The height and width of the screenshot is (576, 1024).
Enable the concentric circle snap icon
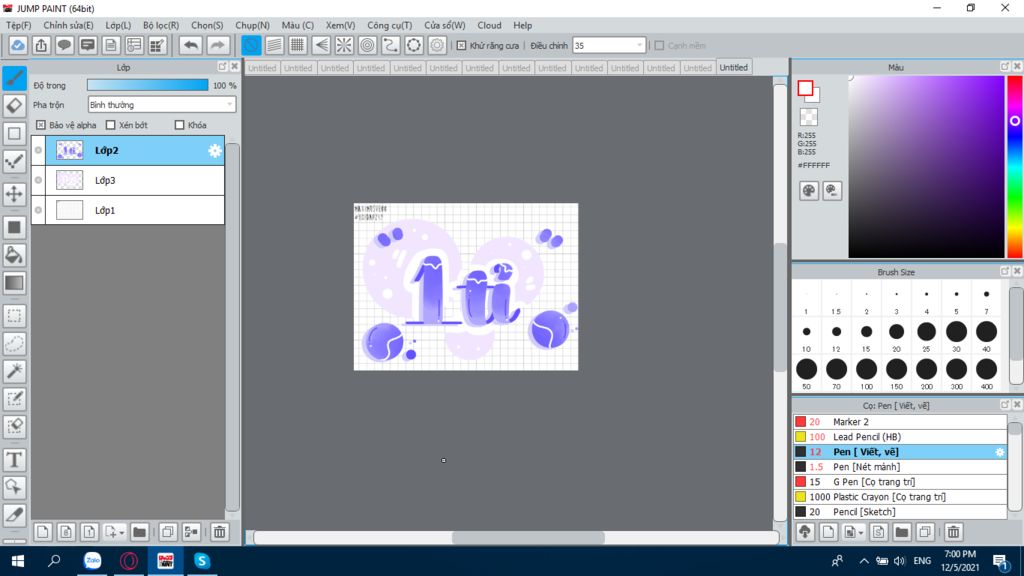(368, 45)
